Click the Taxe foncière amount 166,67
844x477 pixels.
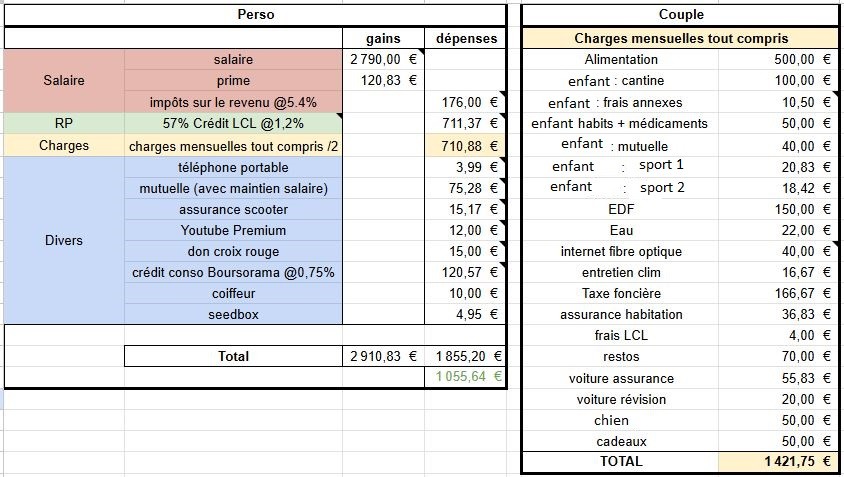(778, 293)
